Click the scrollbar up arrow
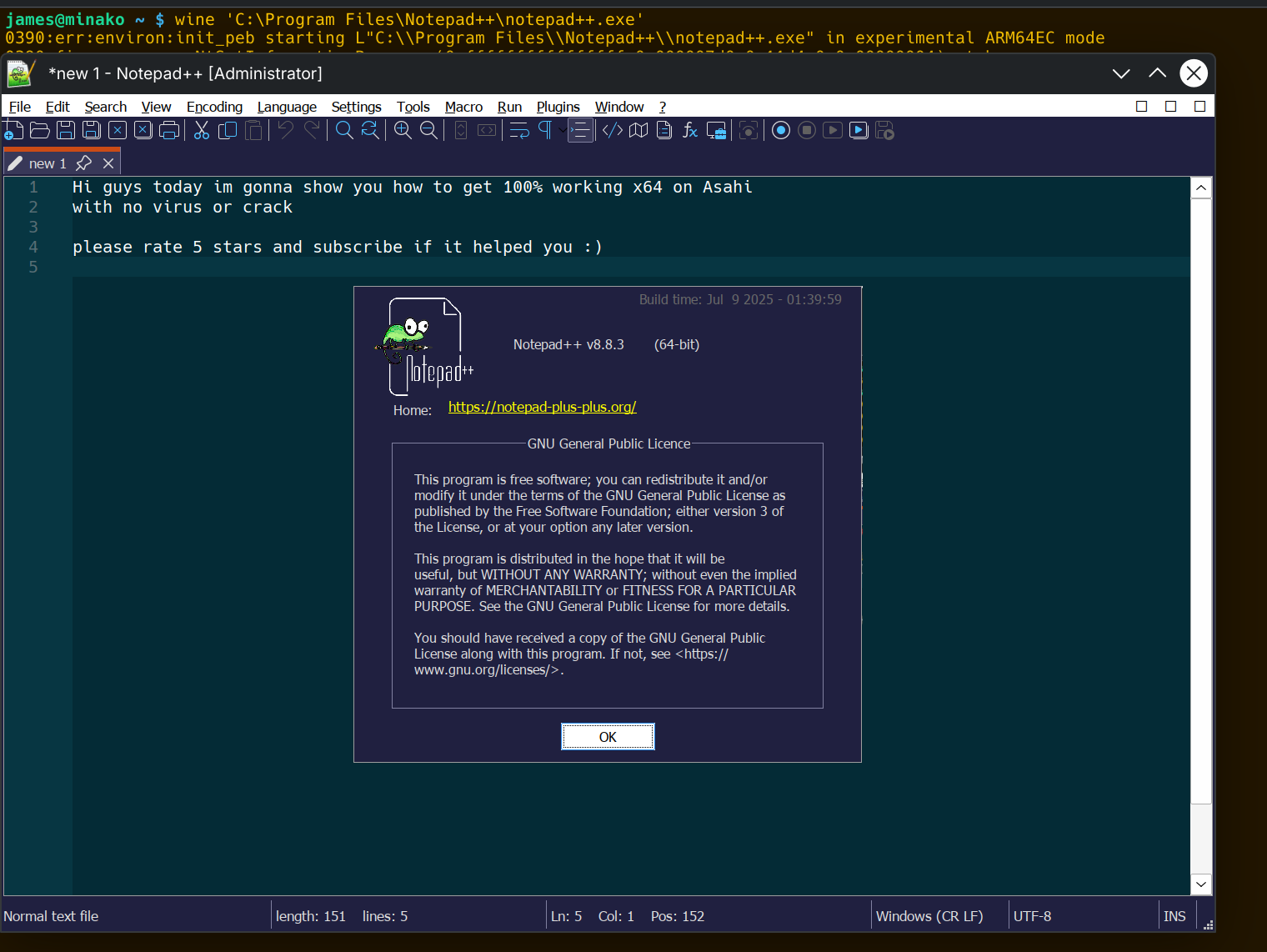This screenshot has height=952, width=1267. tap(1201, 188)
